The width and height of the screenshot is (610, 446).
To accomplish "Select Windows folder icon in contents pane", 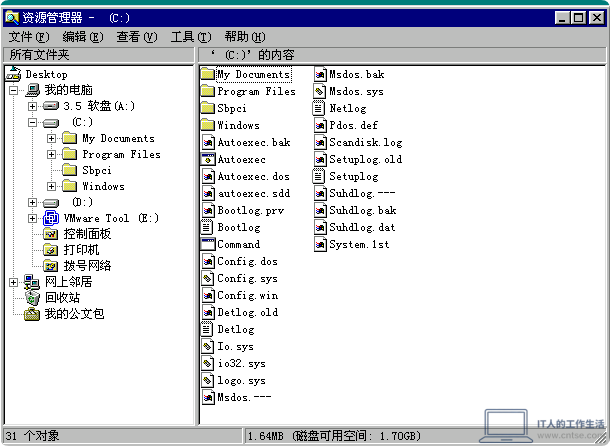I will pos(208,125).
